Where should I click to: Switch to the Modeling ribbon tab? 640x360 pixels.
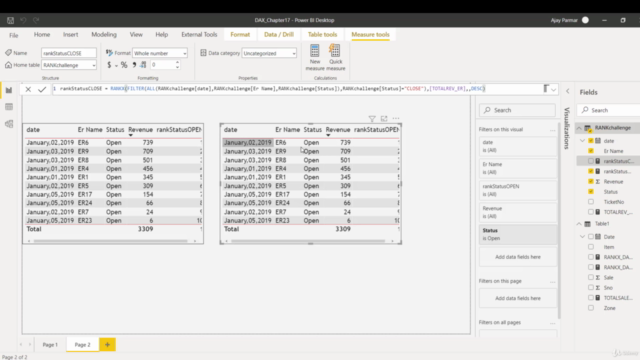(104, 35)
